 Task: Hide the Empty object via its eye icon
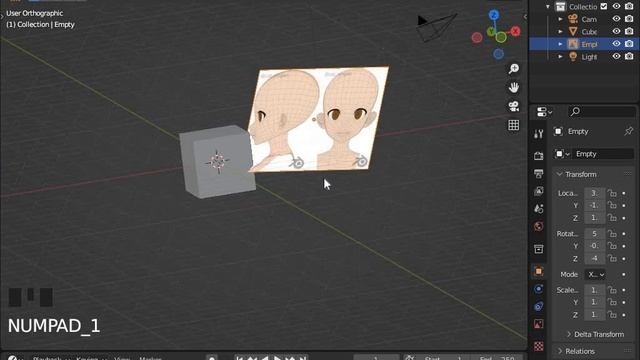pos(616,44)
